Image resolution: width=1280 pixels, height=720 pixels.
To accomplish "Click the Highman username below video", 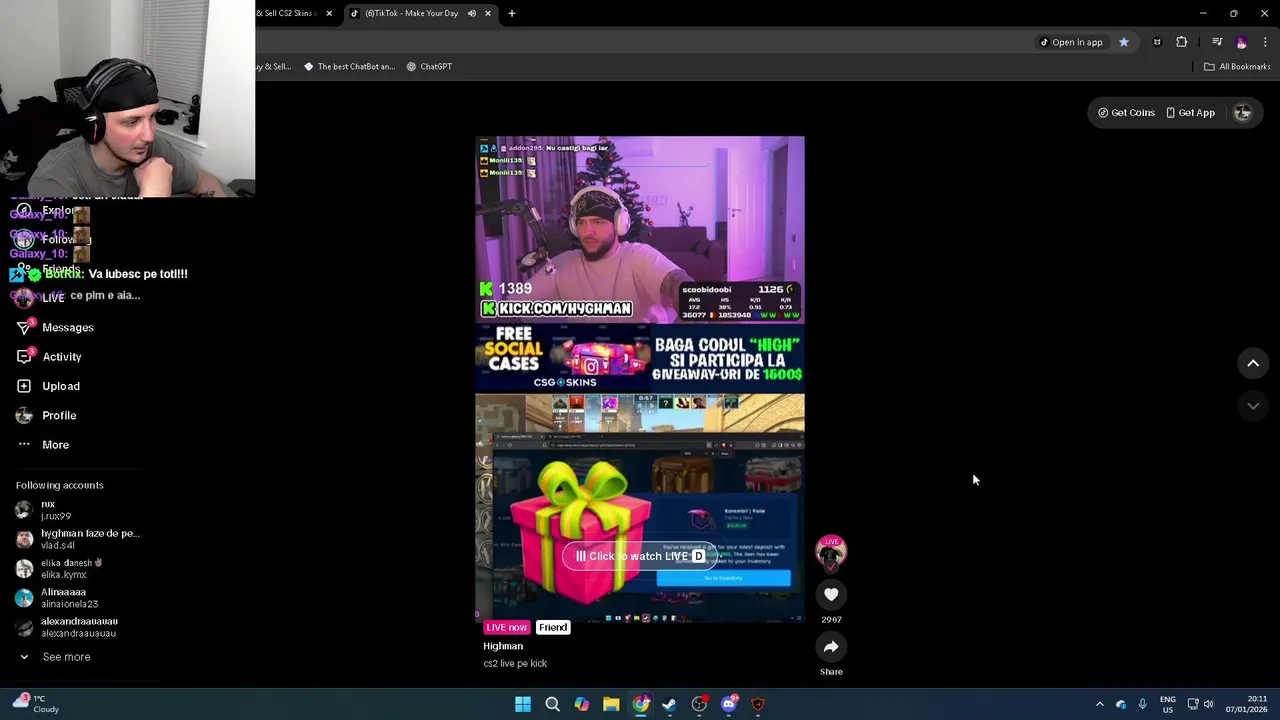I will (x=503, y=646).
